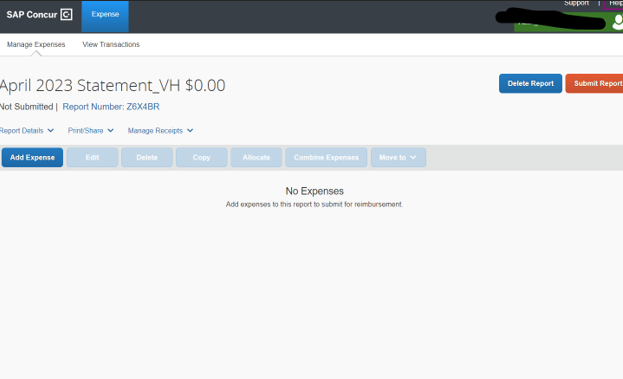623x379 pixels.
Task: Click the Delete expense button
Action: coord(147,157)
